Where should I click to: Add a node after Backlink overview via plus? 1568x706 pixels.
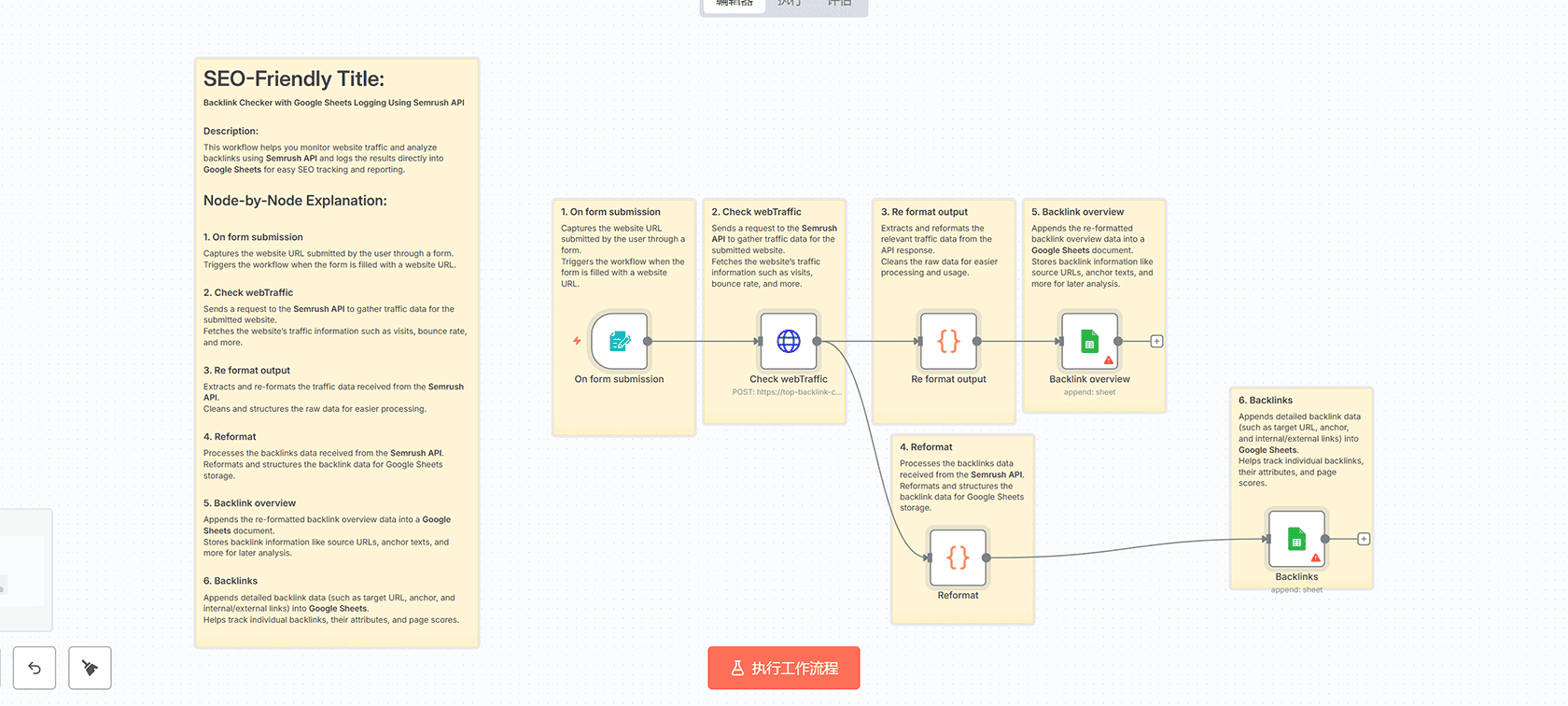click(x=1156, y=342)
